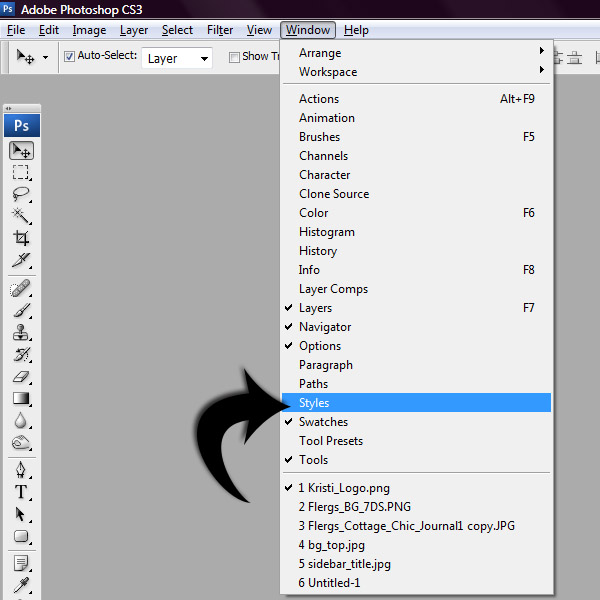
Task: Select the Eraser tool
Action: click(21, 377)
